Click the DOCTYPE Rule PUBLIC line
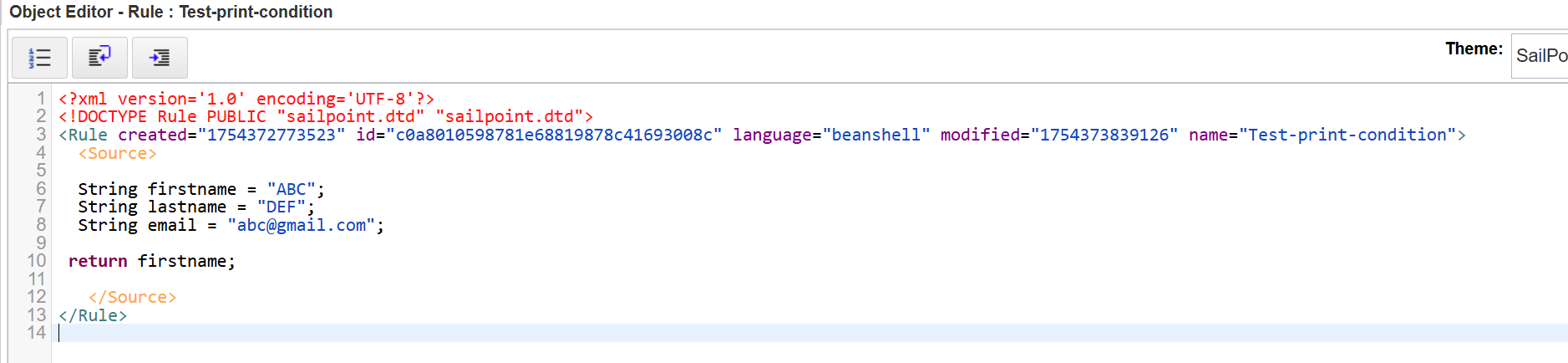The height and width of the screenshot is (363, 1568). pos(326,117)
